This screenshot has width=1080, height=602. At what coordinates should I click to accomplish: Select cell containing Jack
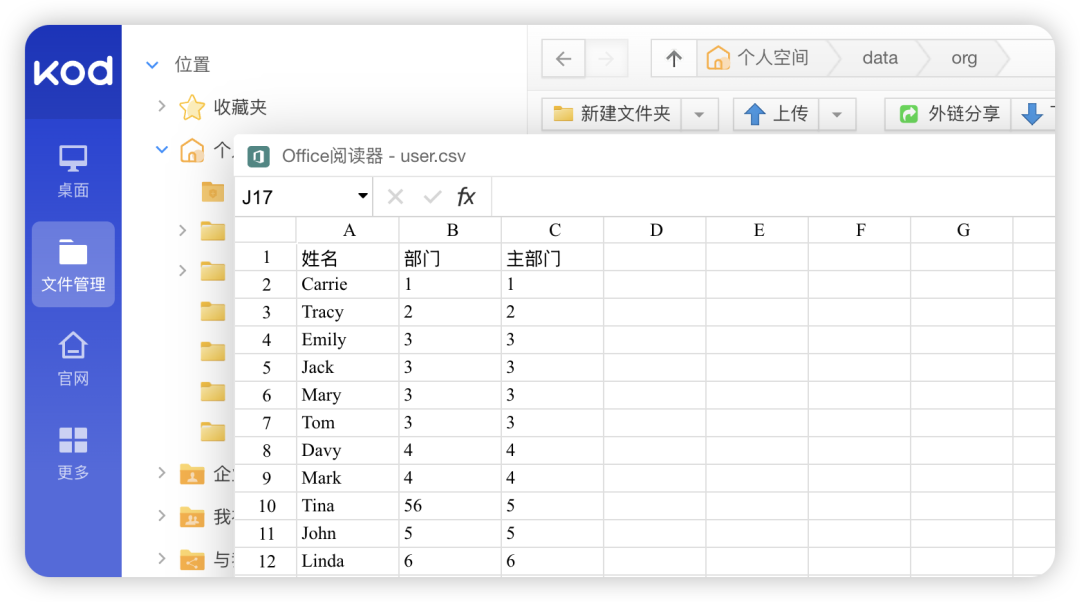point(348,367)
